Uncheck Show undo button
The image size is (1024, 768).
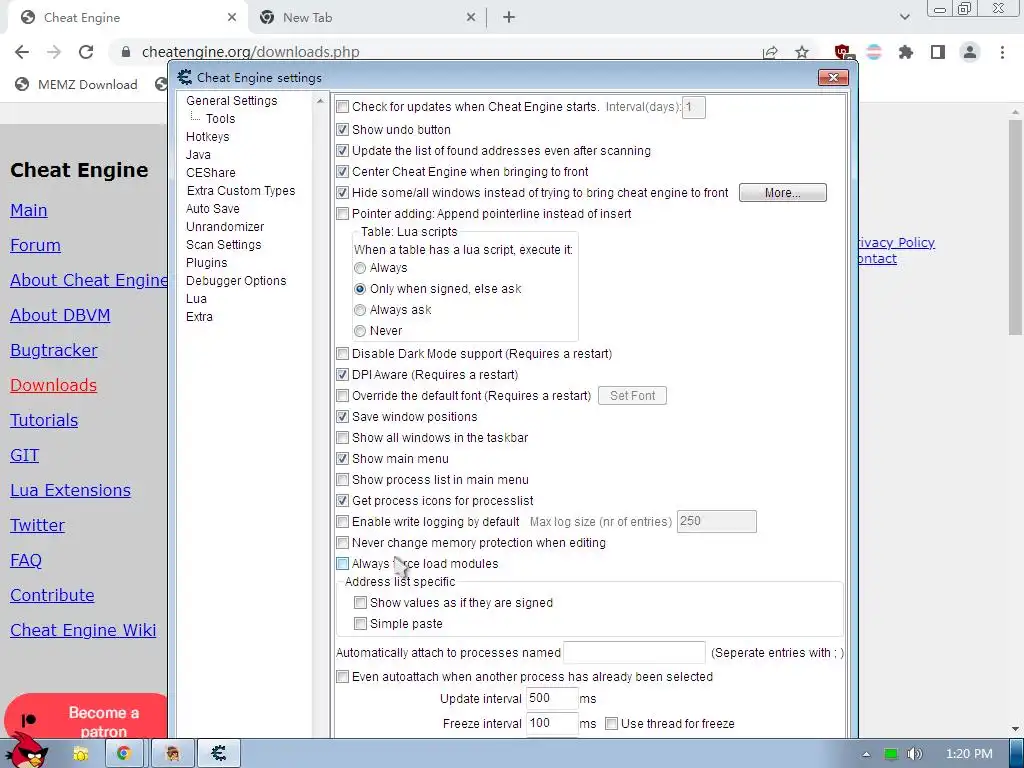[x=342, y=129]
